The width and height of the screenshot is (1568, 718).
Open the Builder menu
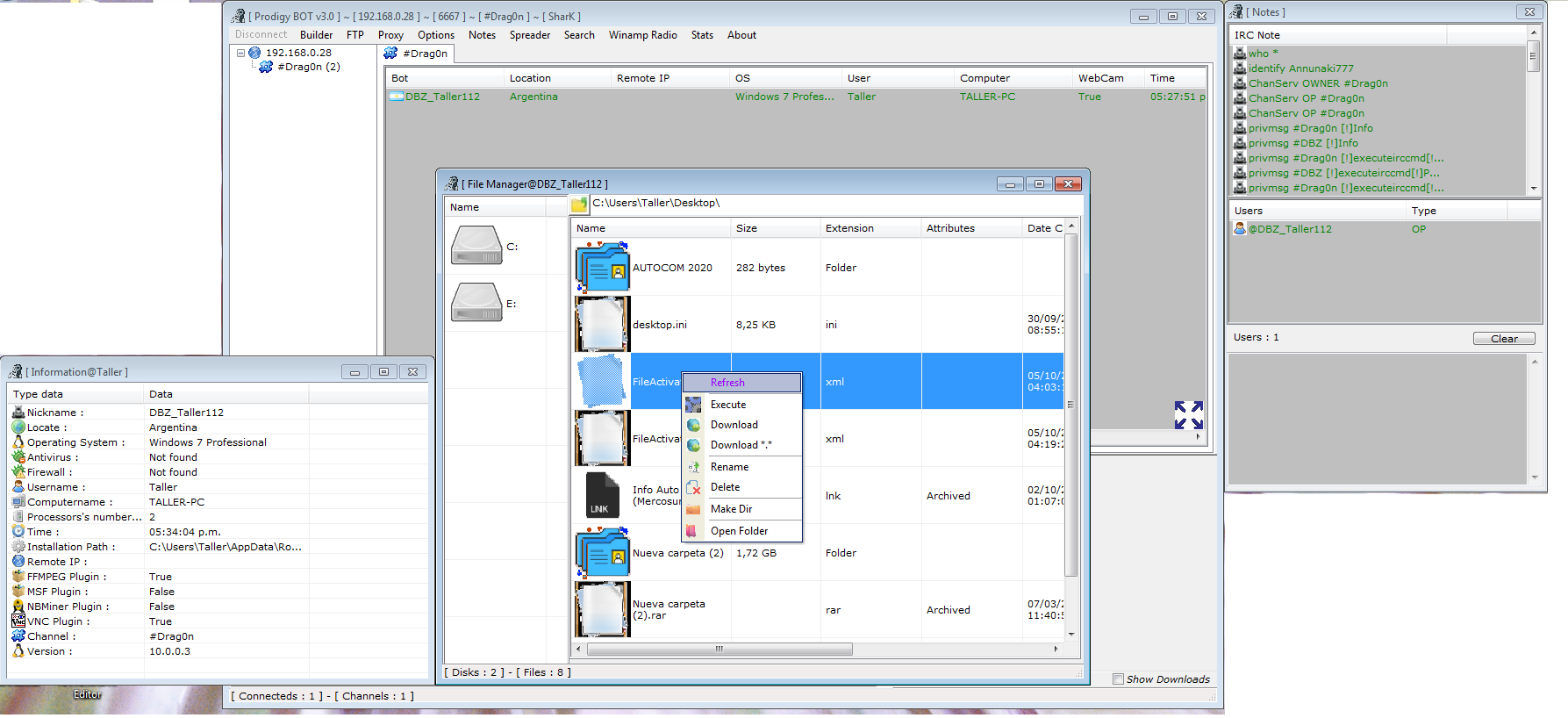tap(316, 35)
